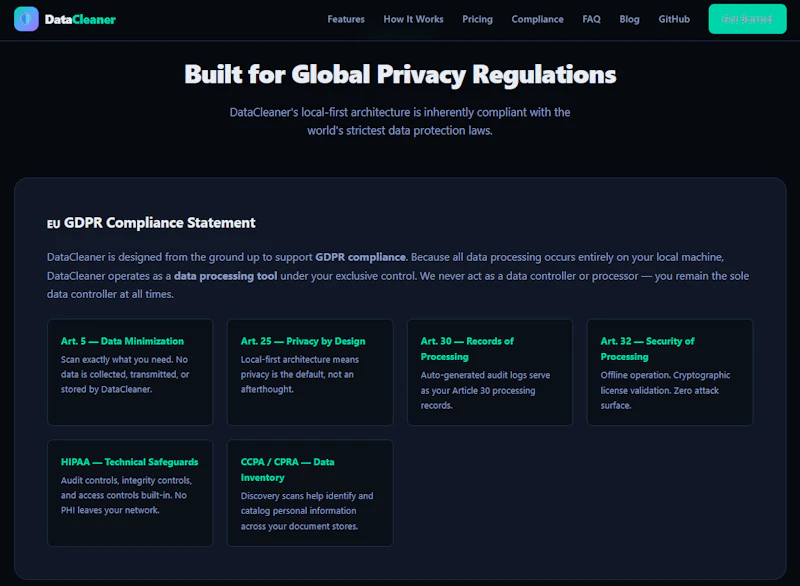Image resolution: width=800 pixels, height=586 pixels.
Task: Click the bold 'GDPR compliance' text
Action: point(360,257)
